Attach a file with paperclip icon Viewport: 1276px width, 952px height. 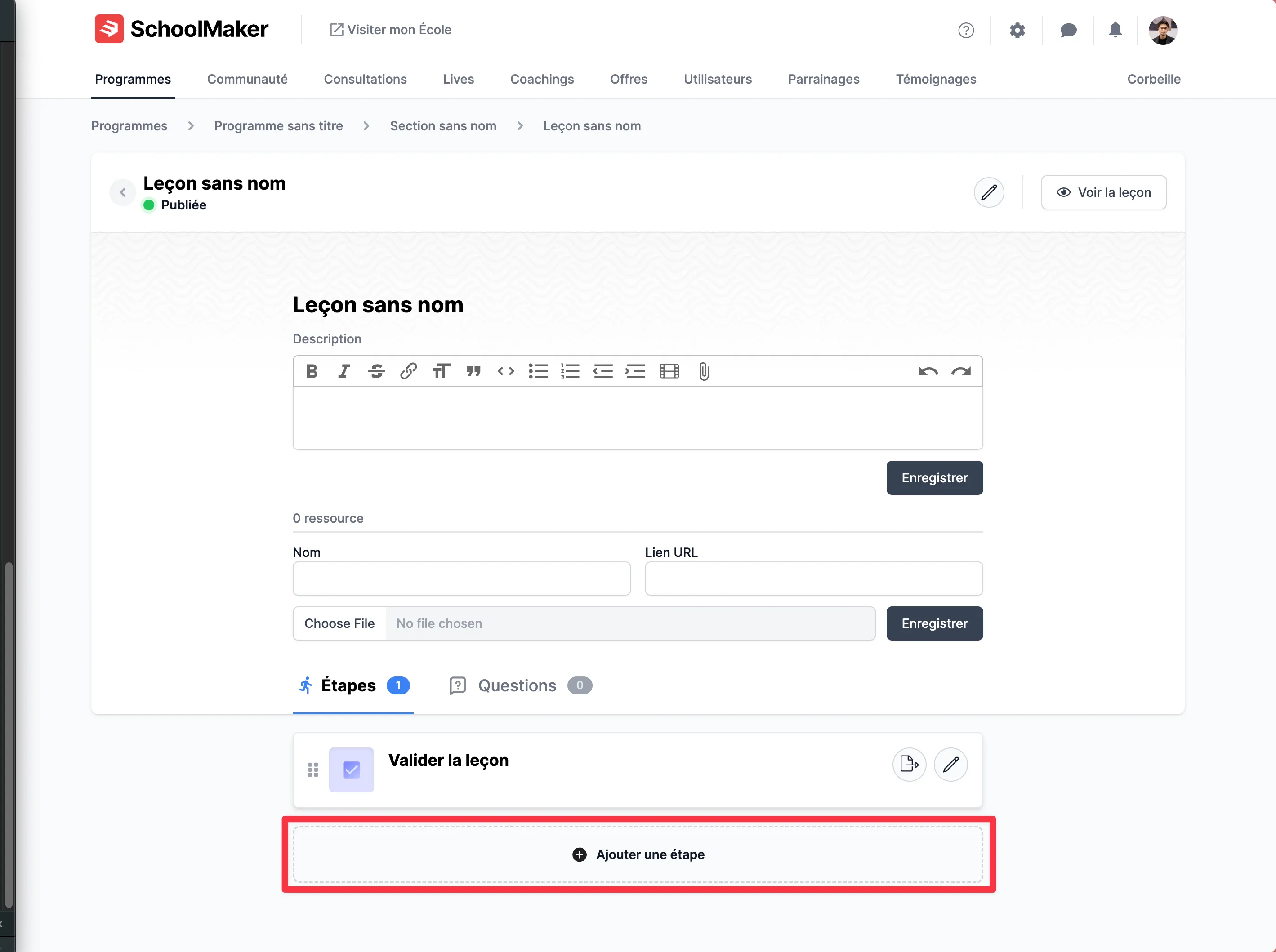tap(704, 371)
